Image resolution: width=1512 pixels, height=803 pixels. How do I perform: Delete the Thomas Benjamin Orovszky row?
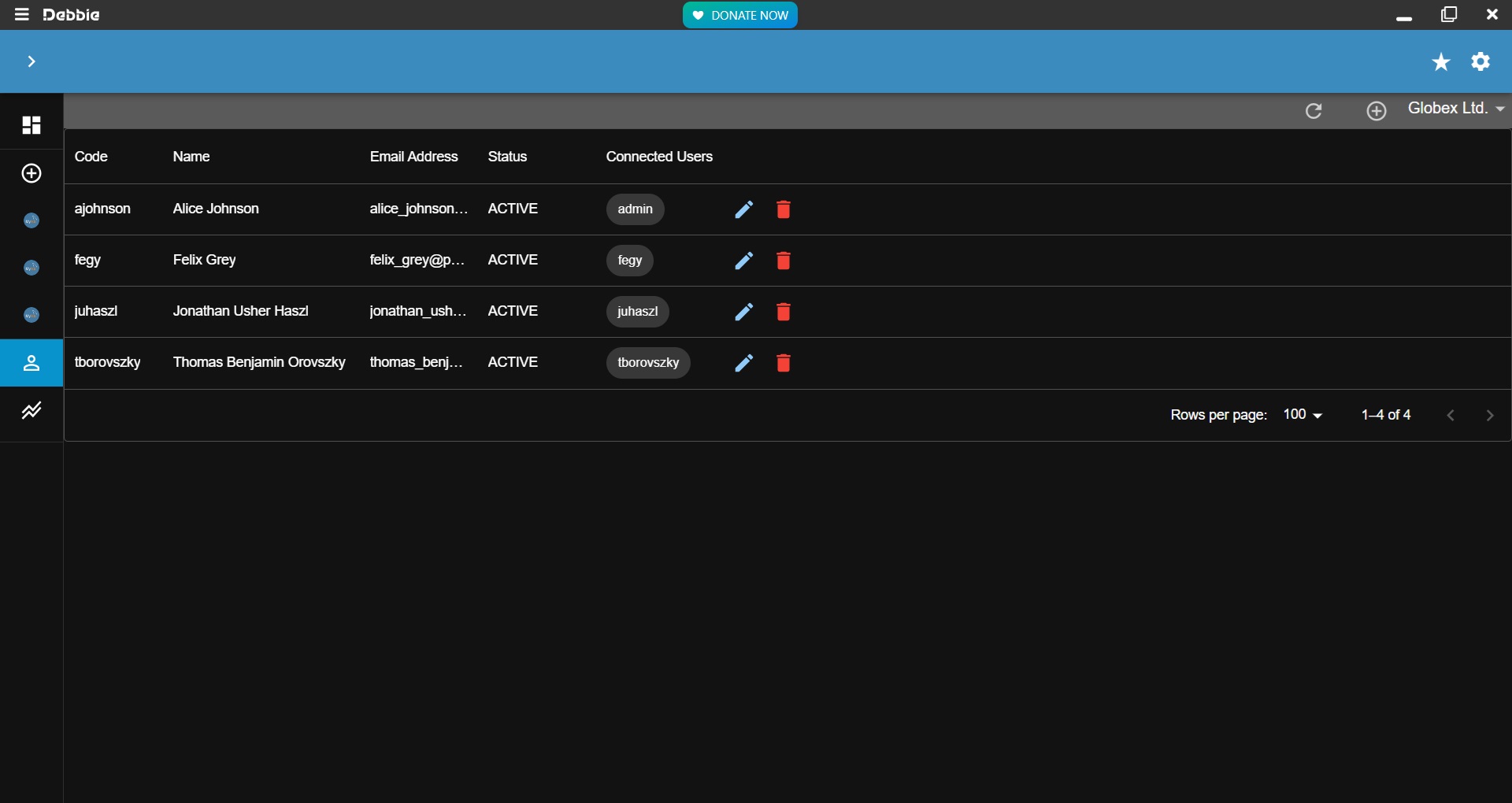(x=783, y=363)
